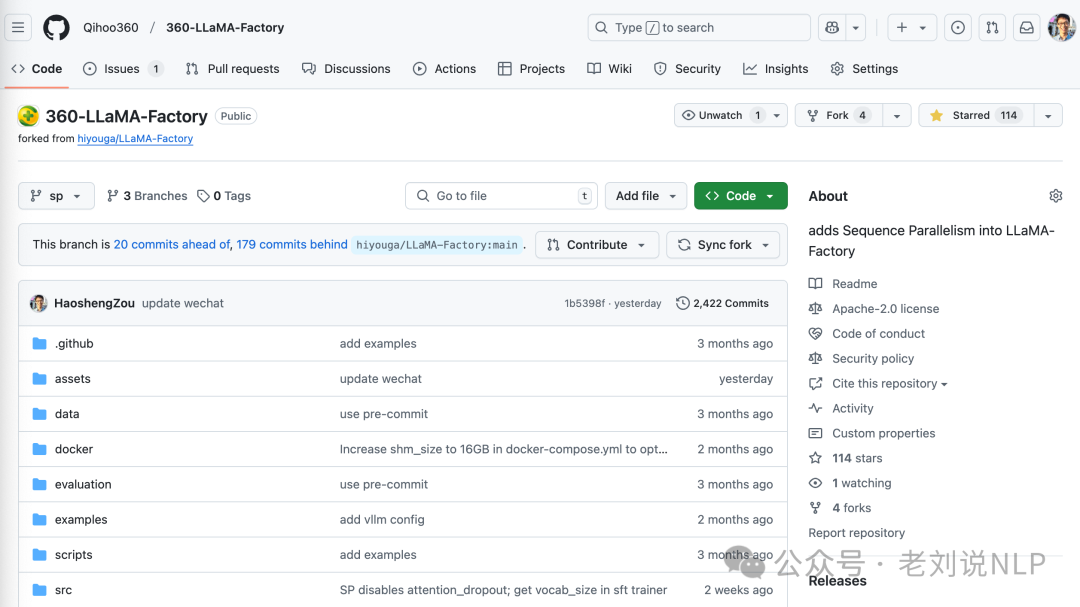Image resolution: width=1080 pixels, height=607 pixels.
Task: Click the Go to file search field
Action: click(500, 196)
